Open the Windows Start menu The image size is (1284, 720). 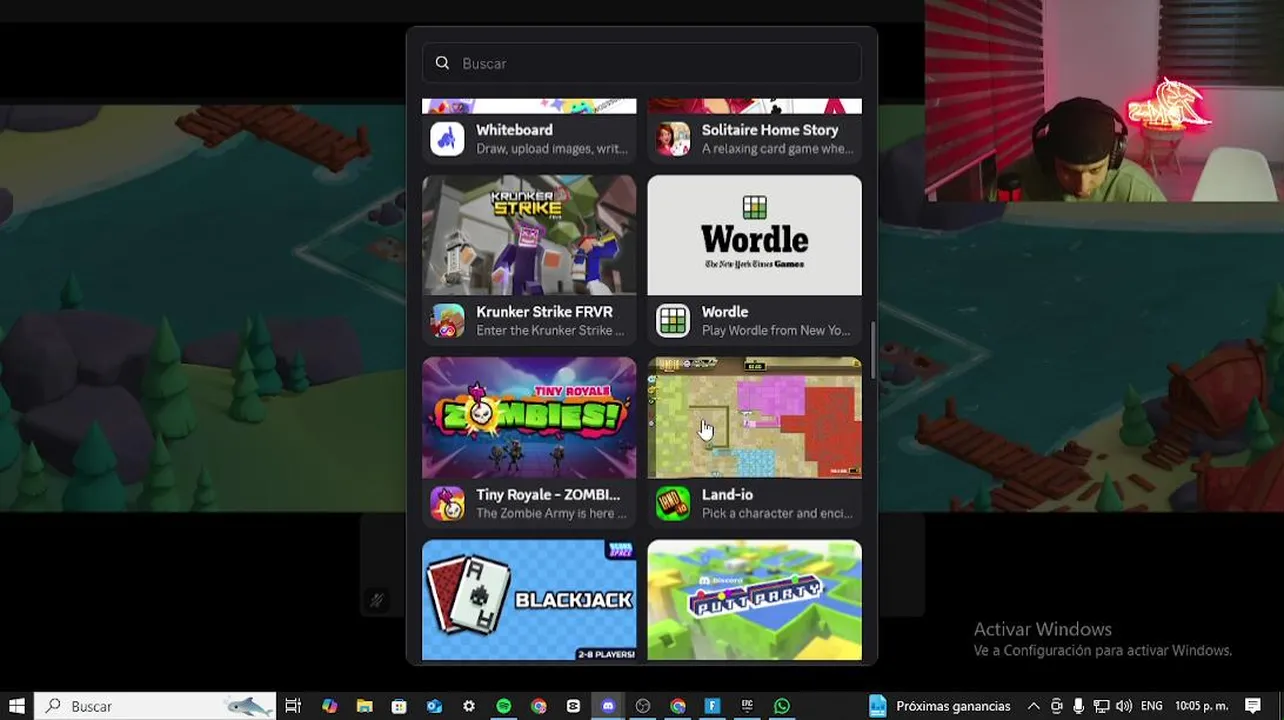click(x=17, y=706)
